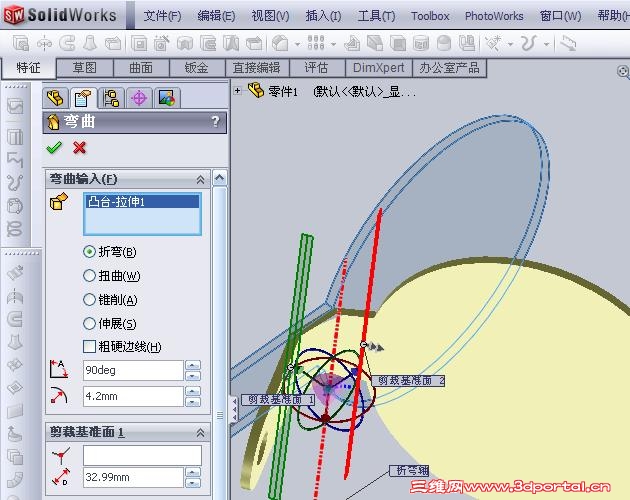The image size is (630, 500).
Task: Accept the Flex feature with green checkmark
Action: (54, 148)
